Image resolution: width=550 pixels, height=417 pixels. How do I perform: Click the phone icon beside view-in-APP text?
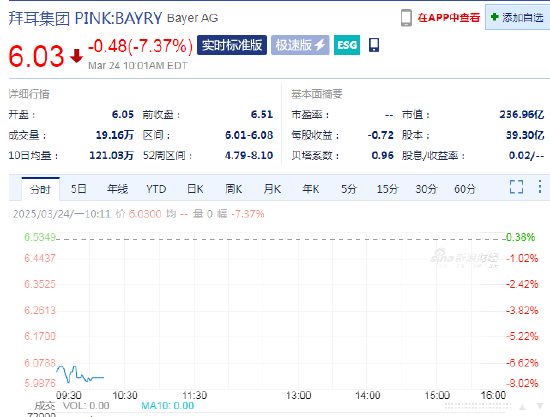[x=406, y=18]
